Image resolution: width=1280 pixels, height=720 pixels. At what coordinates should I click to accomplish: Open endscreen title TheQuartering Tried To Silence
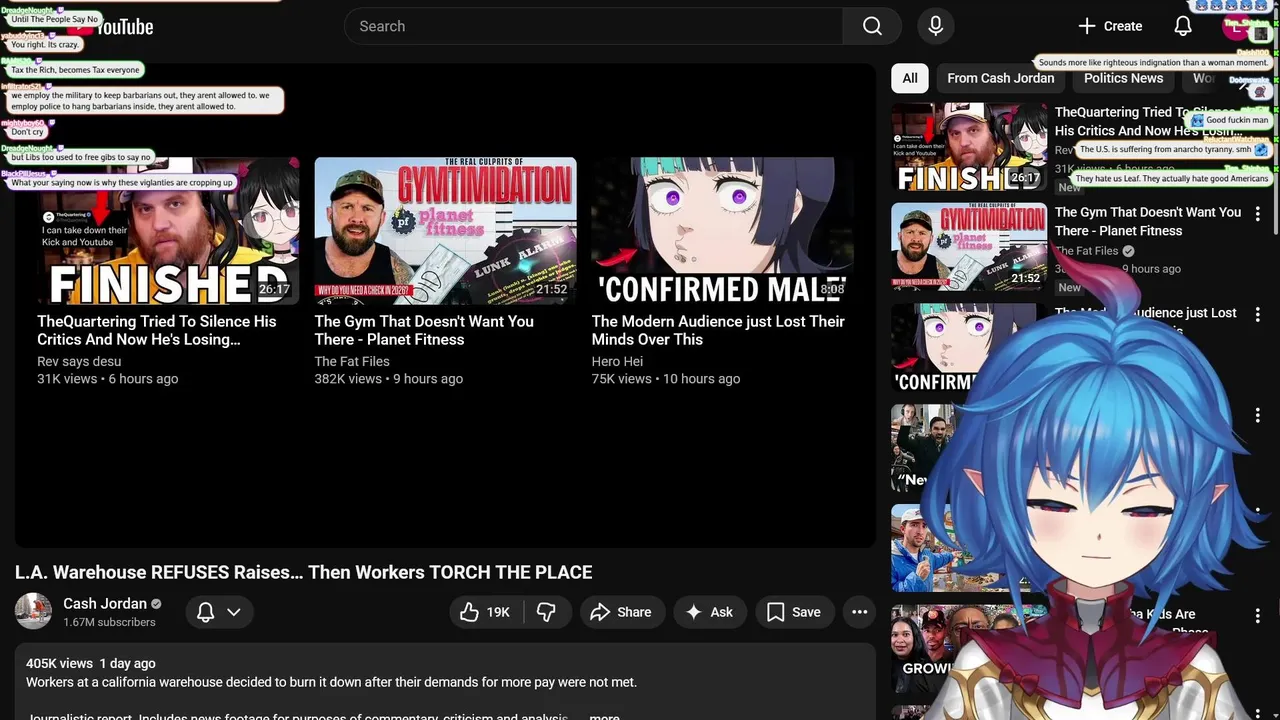point(157,330)
